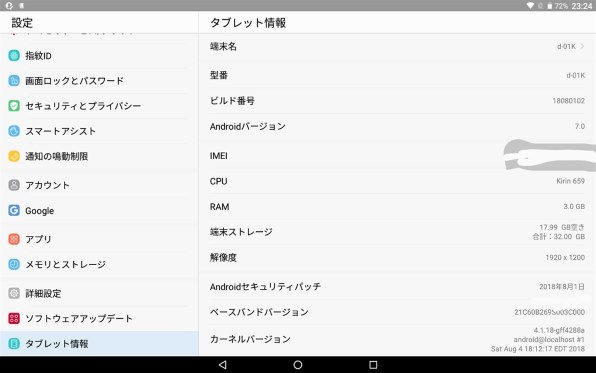Tap the 画面ロックとパスワード lock icon
The image size is (596, 373).
click(14, 81)
